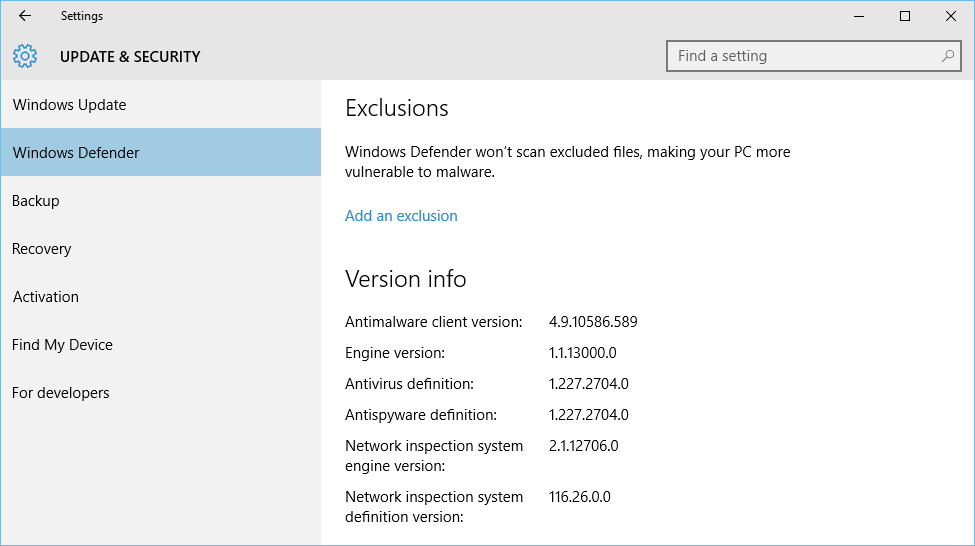975x546 pixels.
Task: Open Find My Device settings
Action: click(62, 345)
